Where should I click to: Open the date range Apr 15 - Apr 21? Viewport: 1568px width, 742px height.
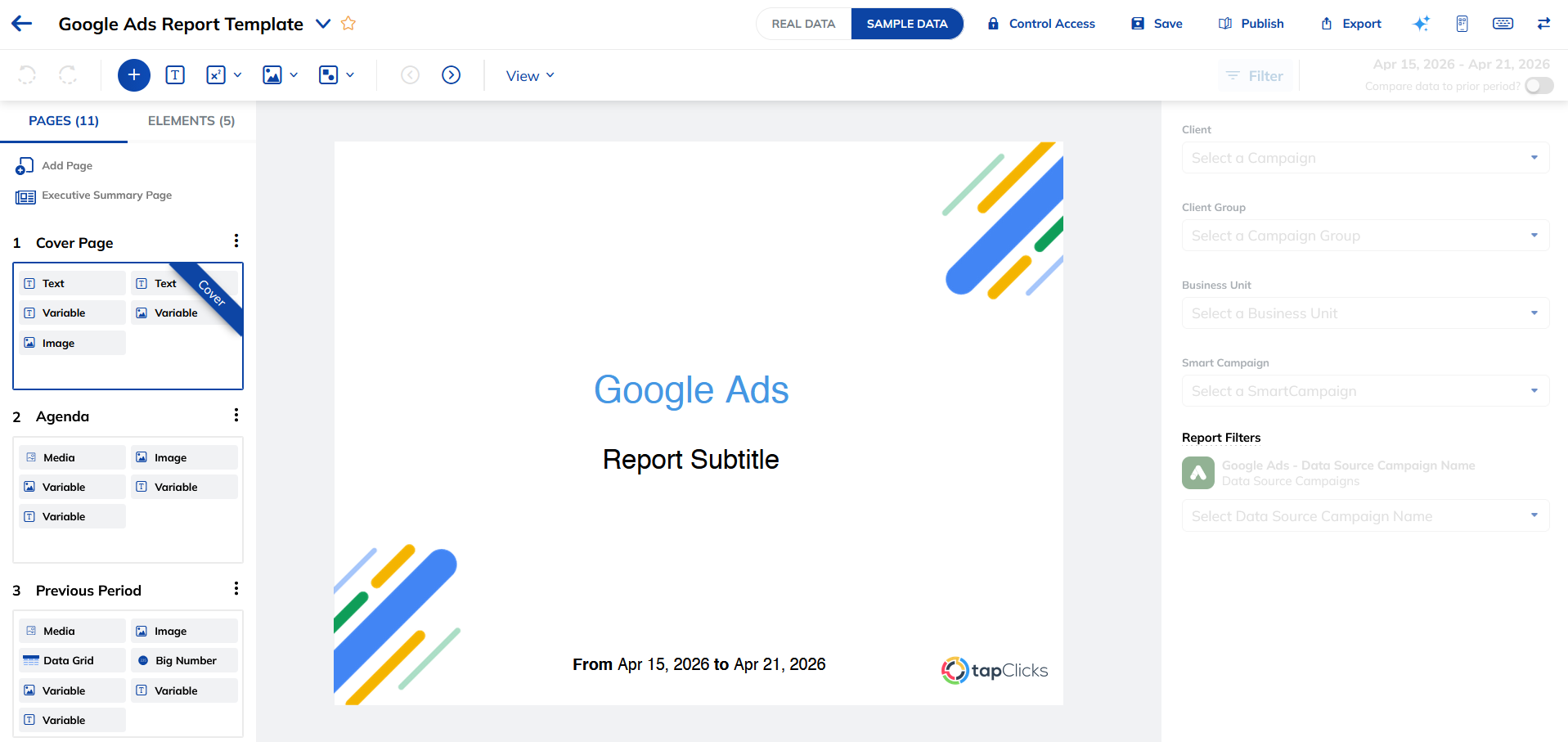[x=1461, y=64]
